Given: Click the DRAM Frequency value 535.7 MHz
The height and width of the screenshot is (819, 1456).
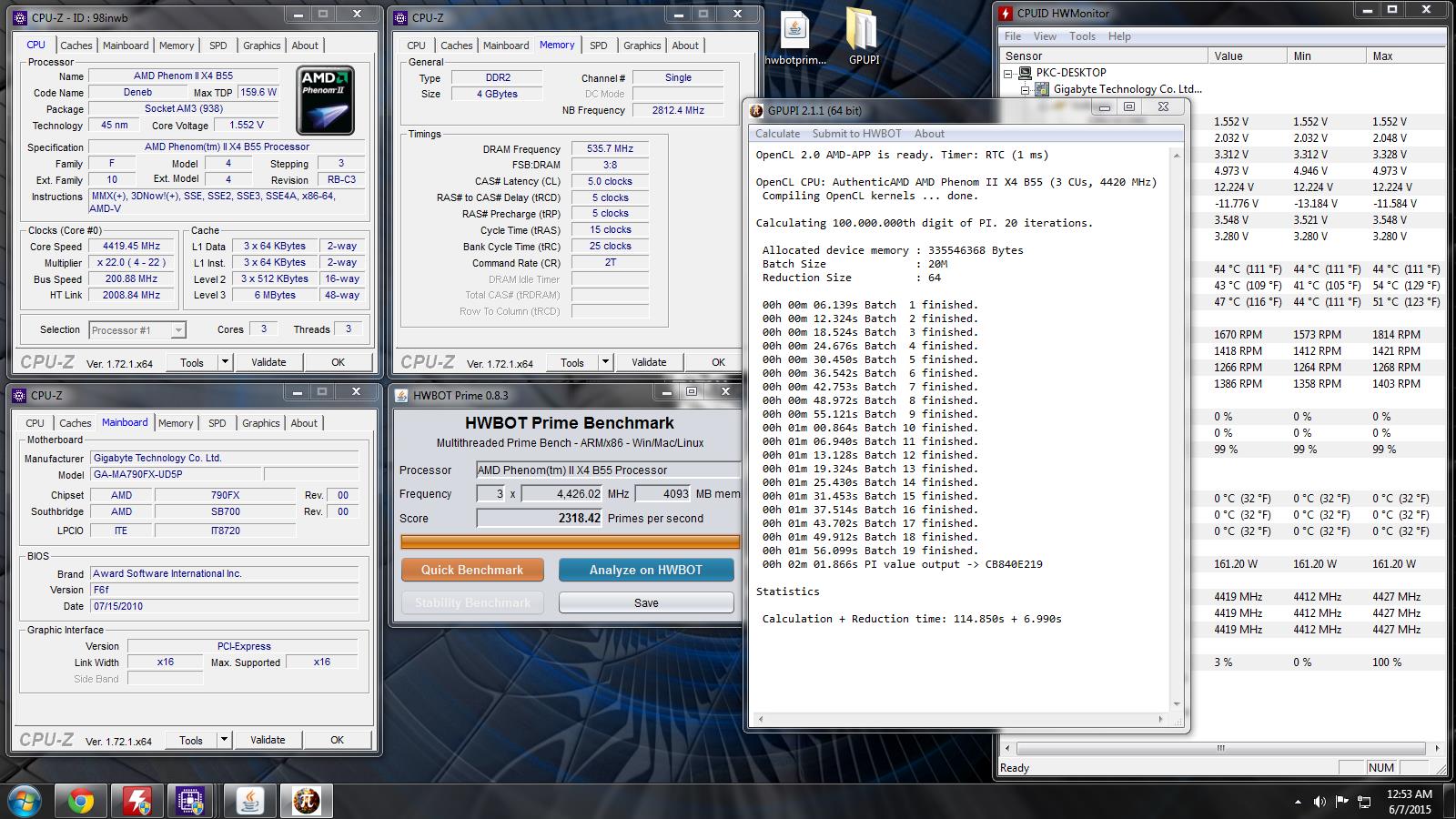Looking at the screenshot, I should [x=610, y=148].
